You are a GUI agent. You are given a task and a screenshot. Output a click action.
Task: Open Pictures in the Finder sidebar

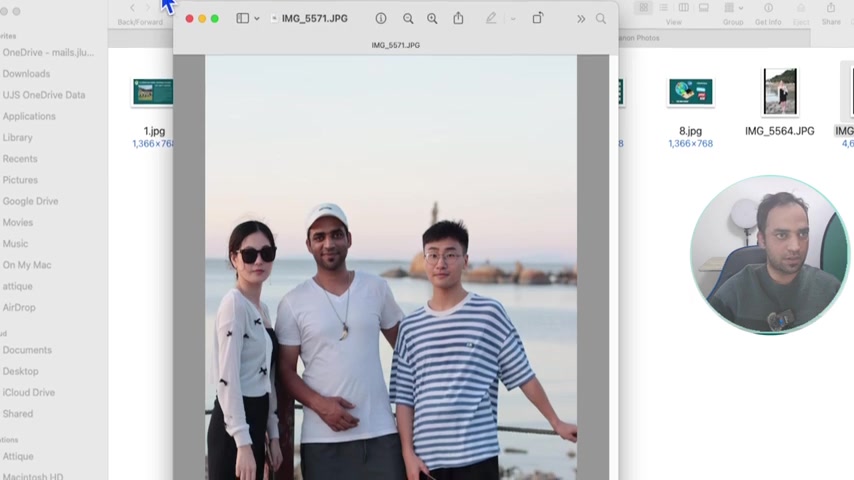[x=20, y=180]
